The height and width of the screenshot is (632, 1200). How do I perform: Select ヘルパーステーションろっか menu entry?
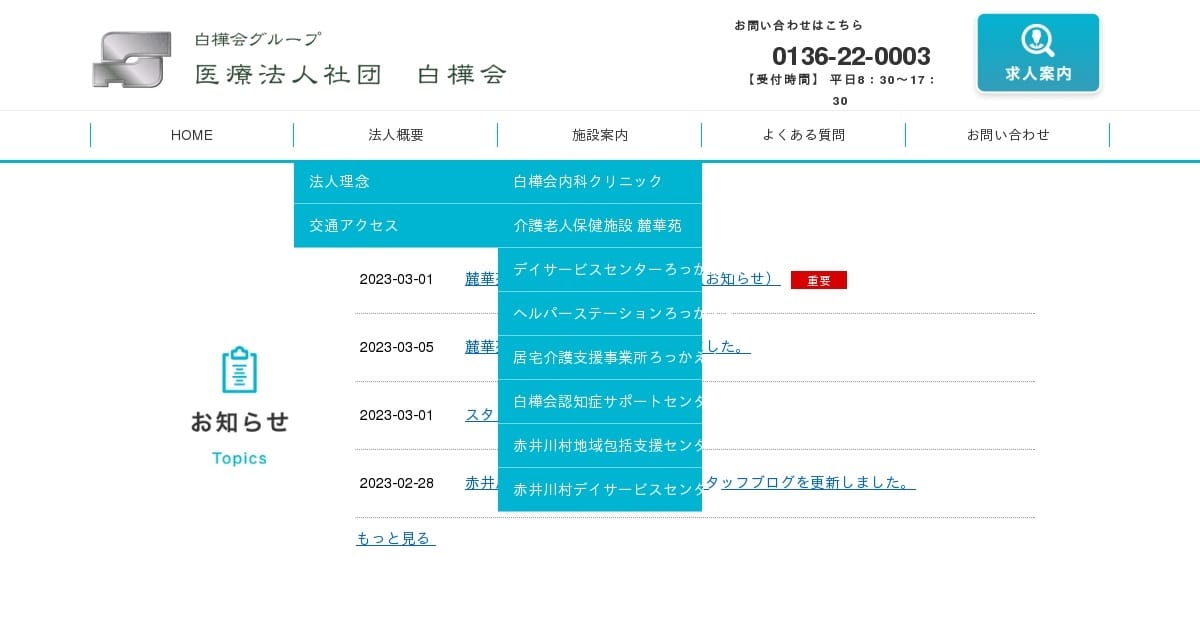(600, 314)
